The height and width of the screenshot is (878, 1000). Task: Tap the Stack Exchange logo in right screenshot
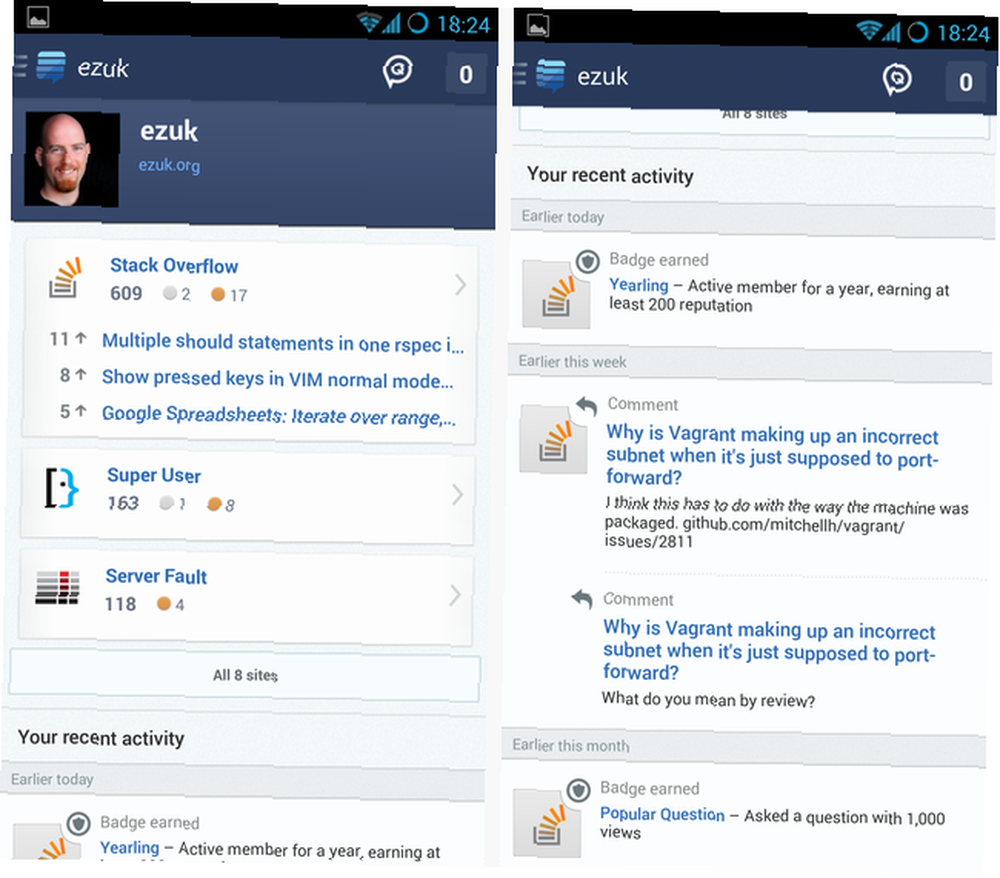(x=550, y=75)
